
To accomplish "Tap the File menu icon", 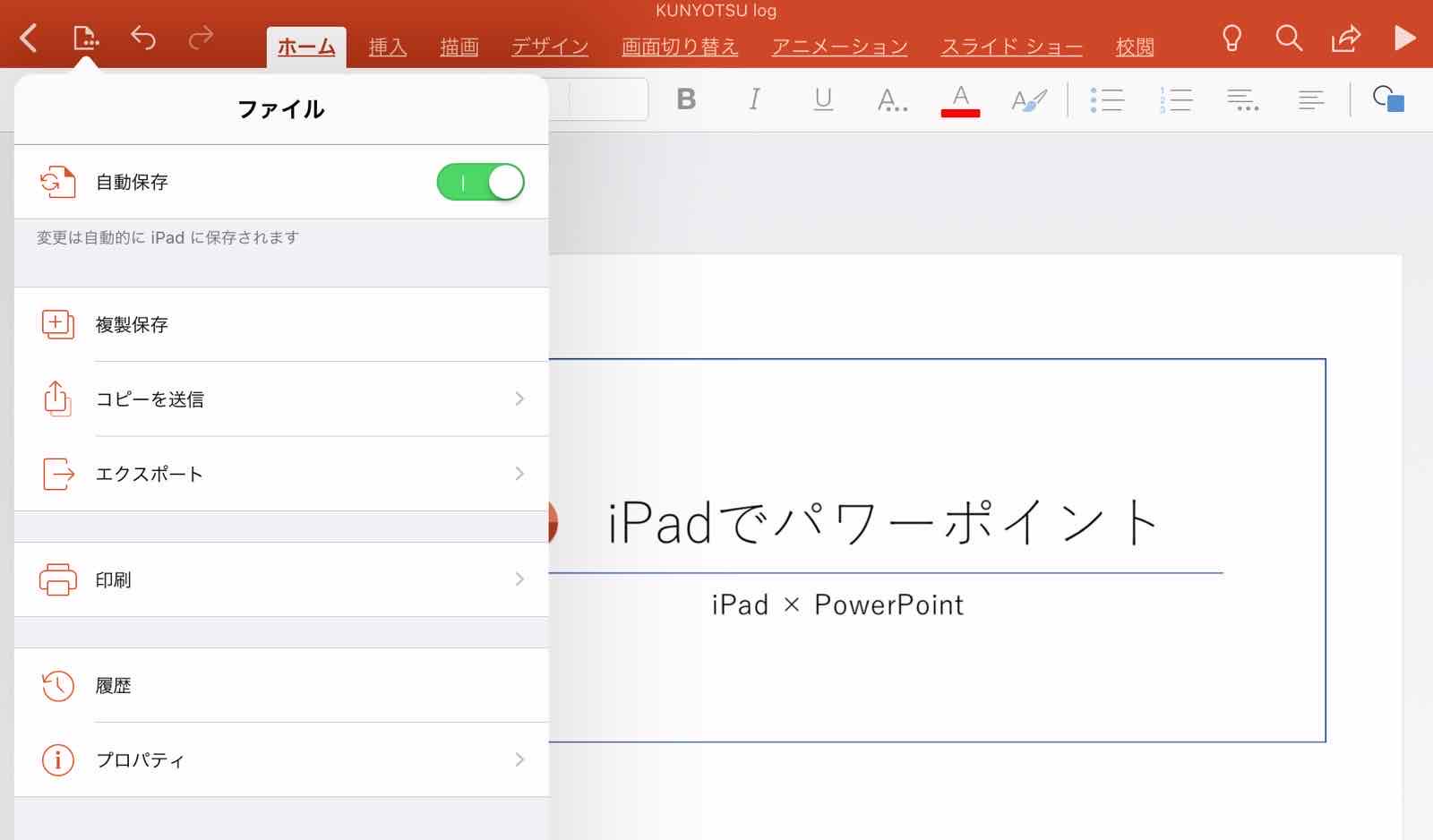I will pos(85,39).
